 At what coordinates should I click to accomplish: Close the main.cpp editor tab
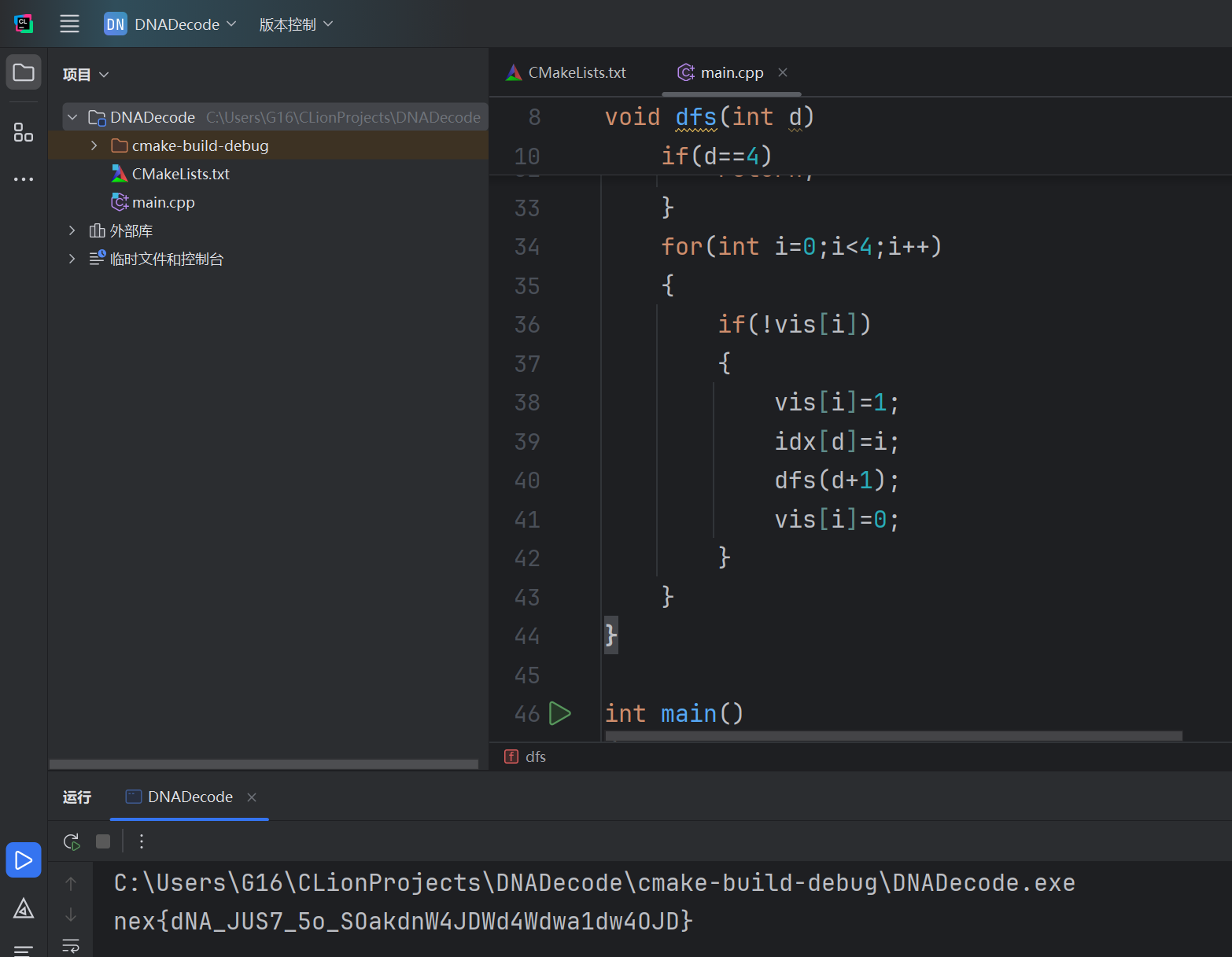click(783, 72)
